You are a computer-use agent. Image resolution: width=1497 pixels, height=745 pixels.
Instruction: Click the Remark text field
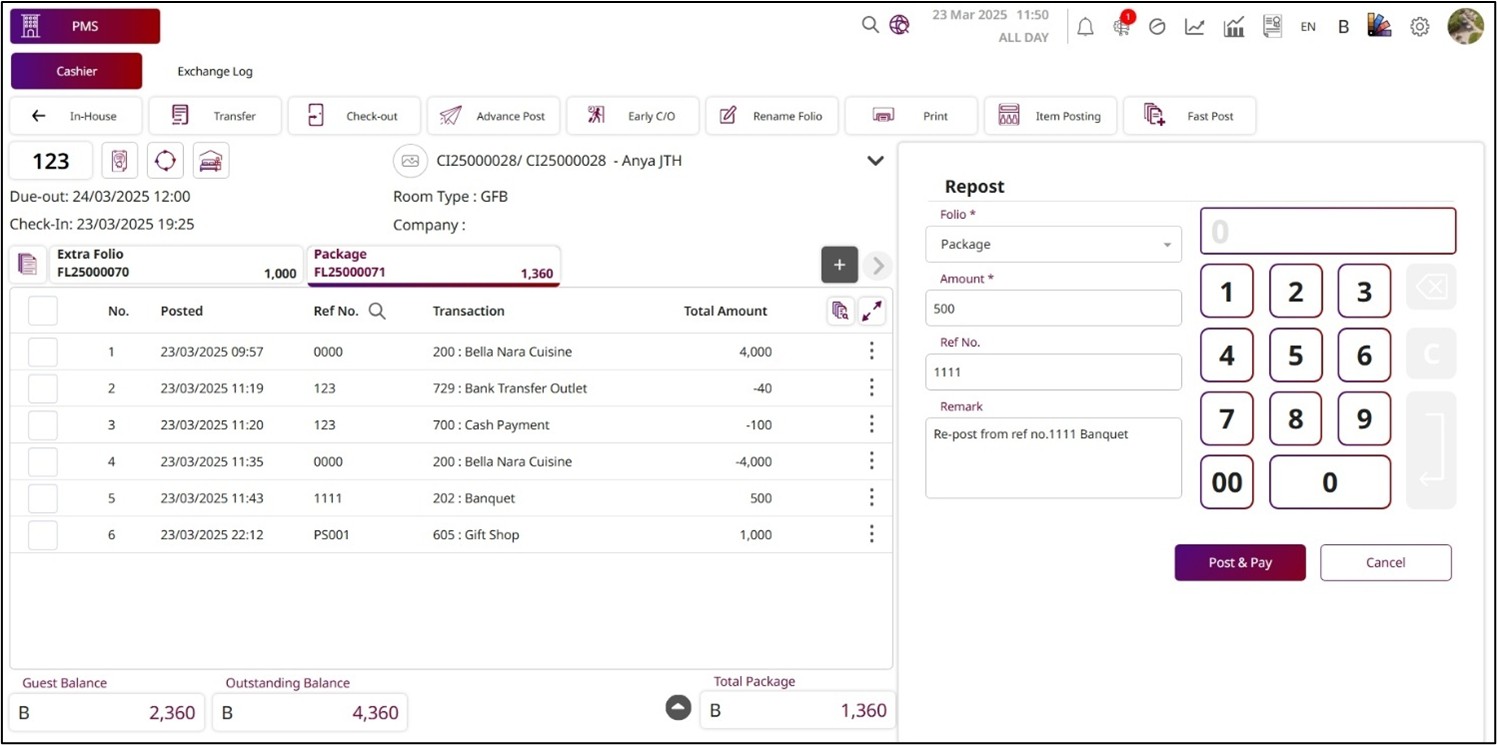point(1053,458)
